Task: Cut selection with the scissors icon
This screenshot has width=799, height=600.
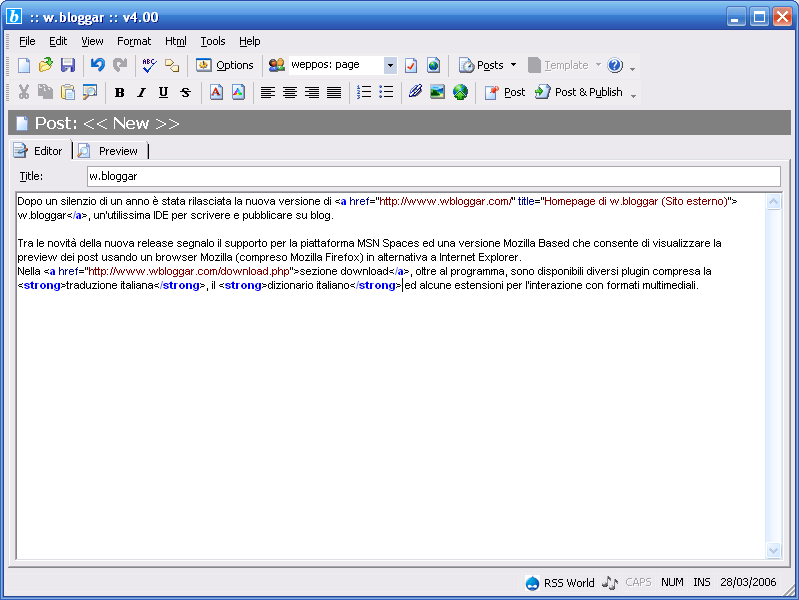Action: pyautogui.click(x=23, y=92)
